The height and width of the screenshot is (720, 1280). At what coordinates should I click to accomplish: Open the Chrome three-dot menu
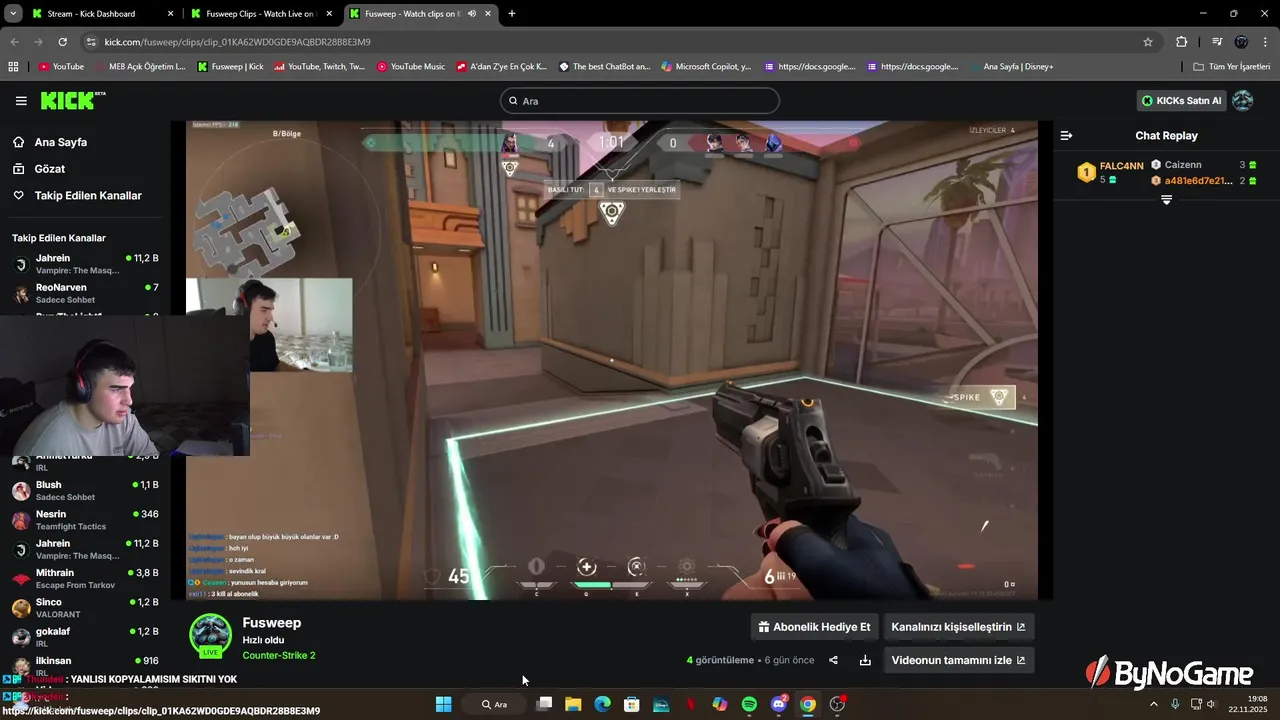pyautogui.click(x=1265, y=42)
